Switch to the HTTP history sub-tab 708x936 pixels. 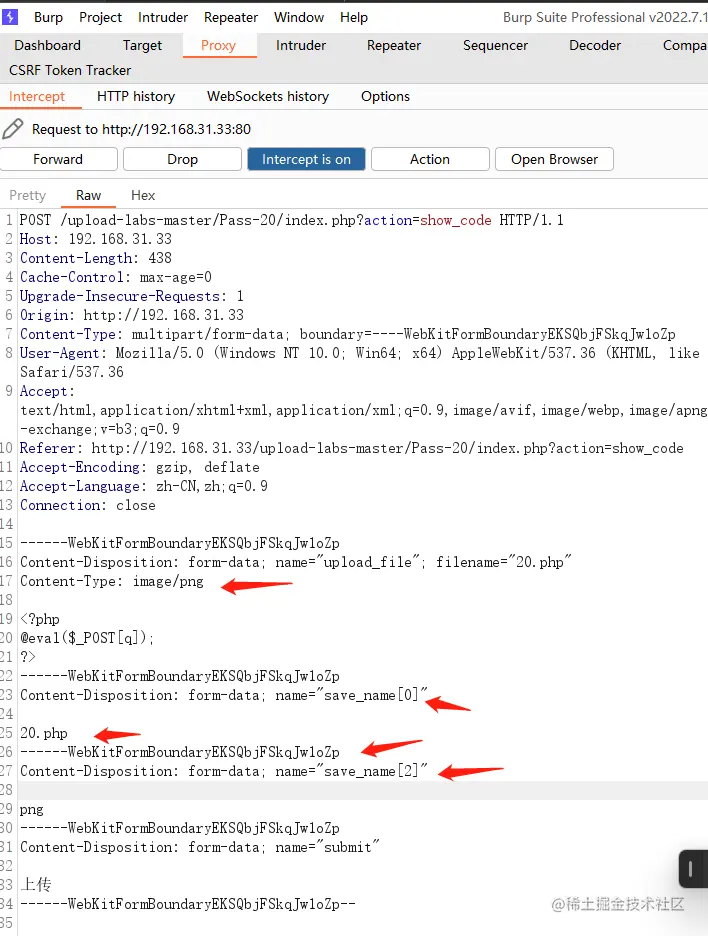pyautogui.click(x=136, y=97)
